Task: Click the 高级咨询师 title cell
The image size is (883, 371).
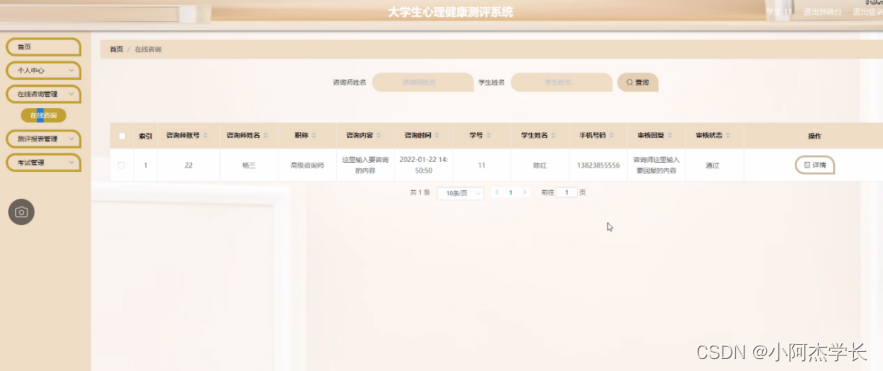Action: click(x=307, y=166)
